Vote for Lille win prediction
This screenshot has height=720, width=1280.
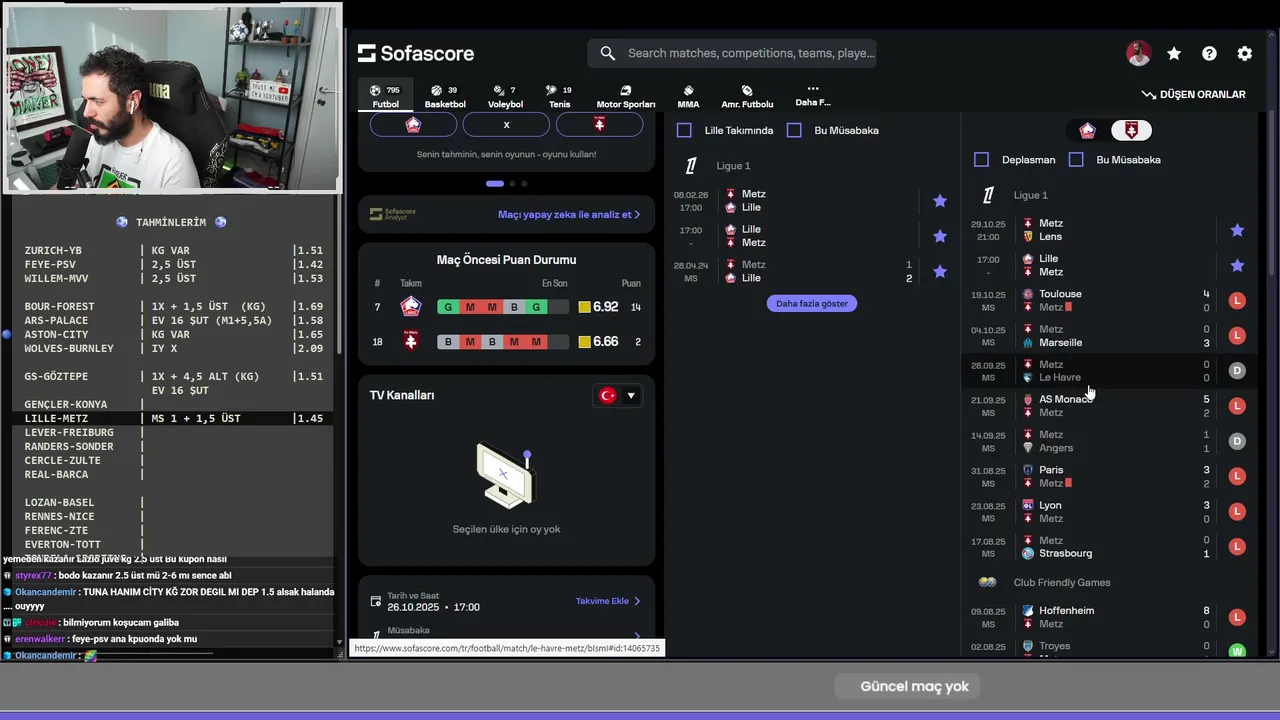point(413,125)
